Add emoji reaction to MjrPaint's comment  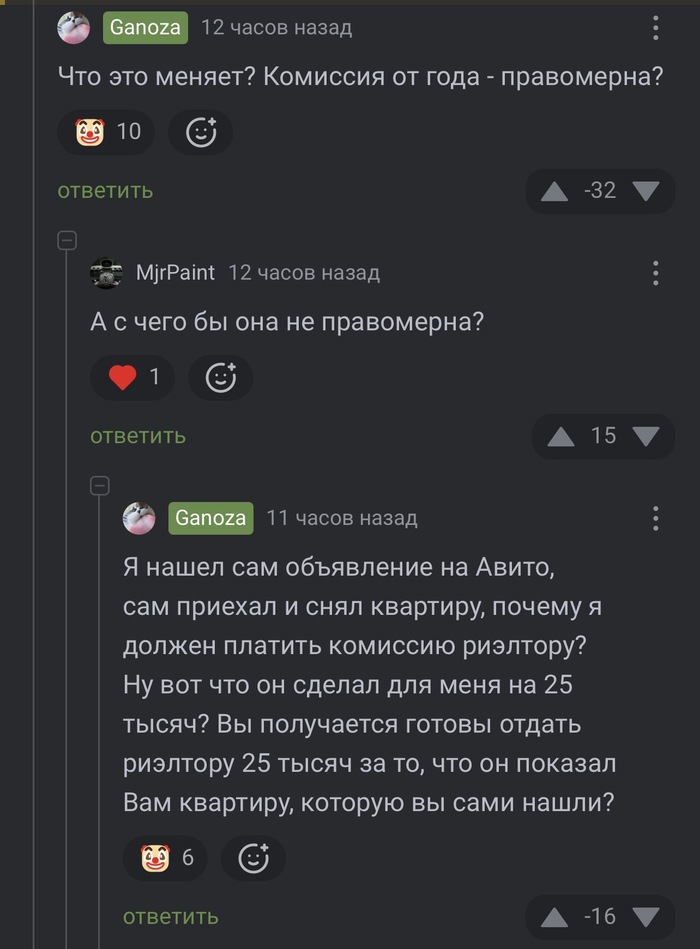[x=220, y=377]
